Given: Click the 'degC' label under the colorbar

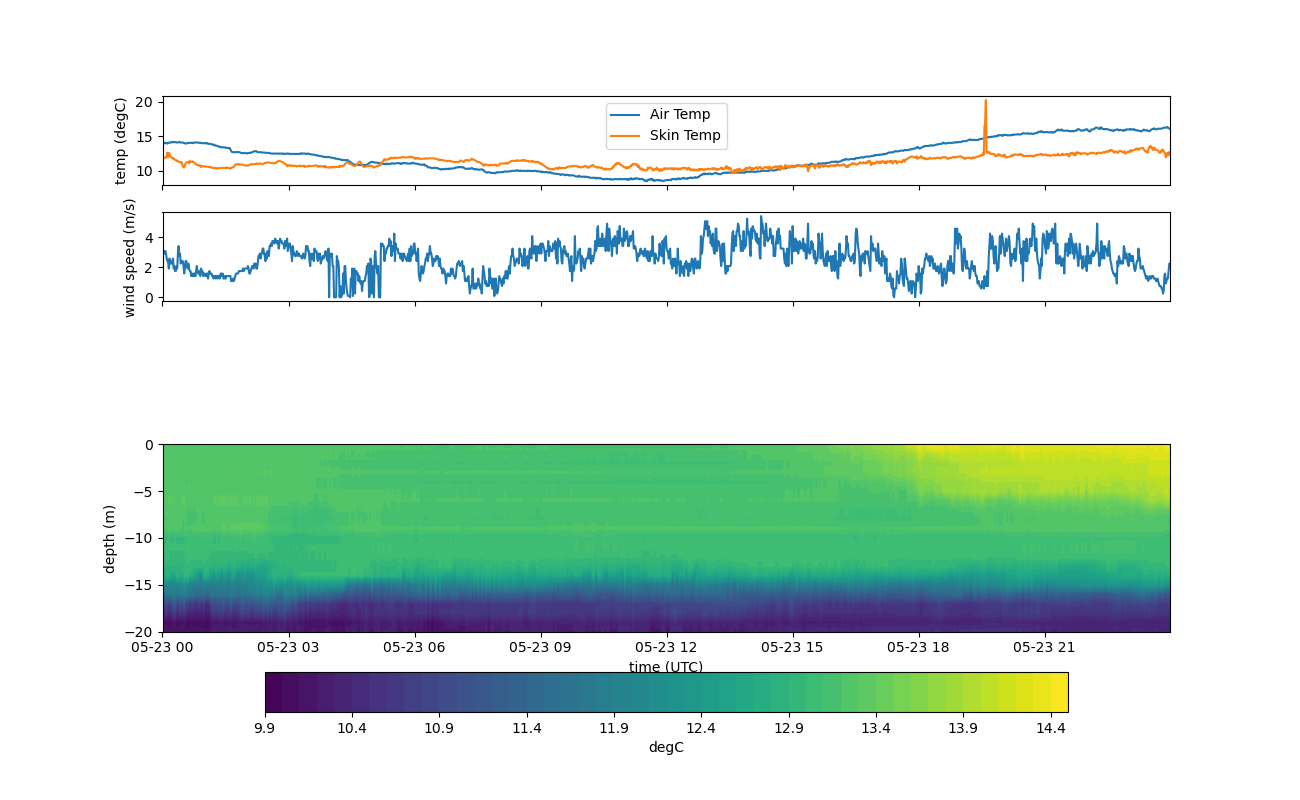Looking at the screenshot, I should [x=665, y=748].
